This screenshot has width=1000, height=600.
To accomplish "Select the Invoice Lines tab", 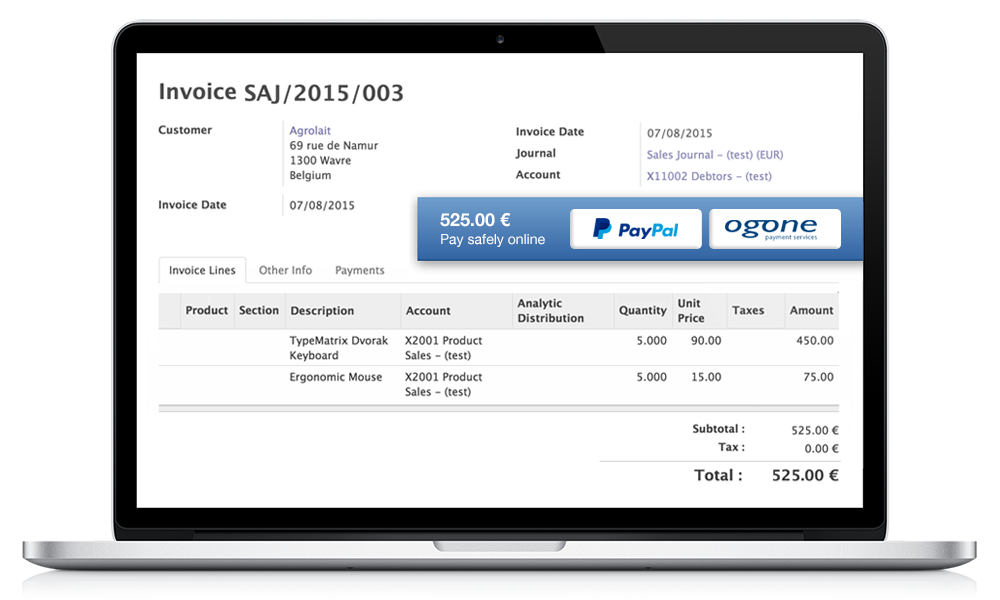I will click(202, 270).
